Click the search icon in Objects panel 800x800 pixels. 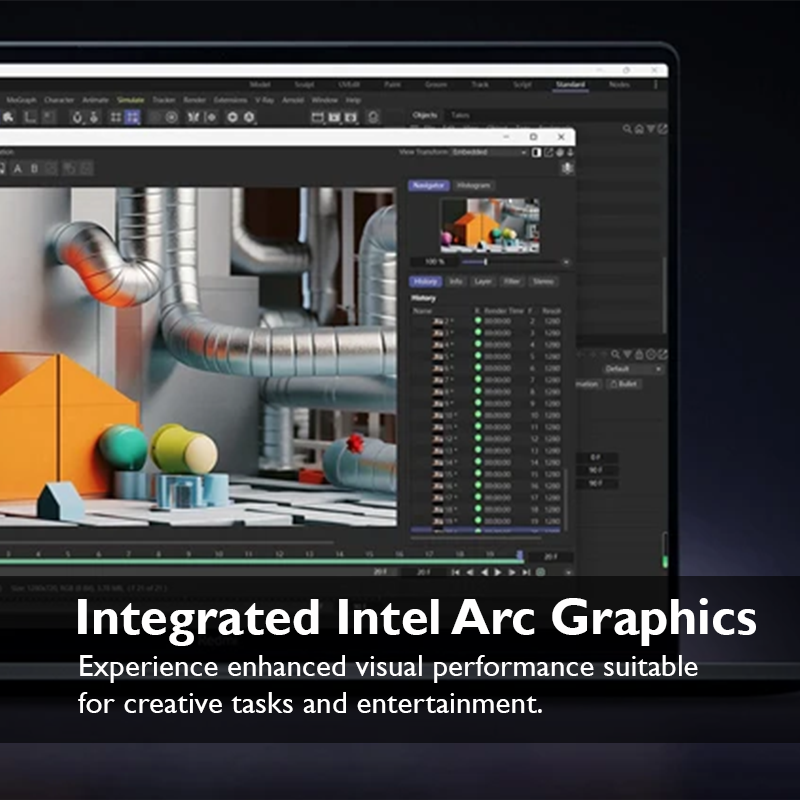[x=627, y=129]
